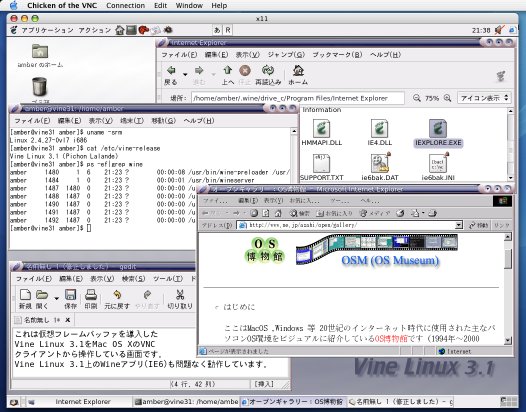The height and width of the screenshot is (412, 526).
Task: Open the gedit Search menu
Action: point(133,278)
